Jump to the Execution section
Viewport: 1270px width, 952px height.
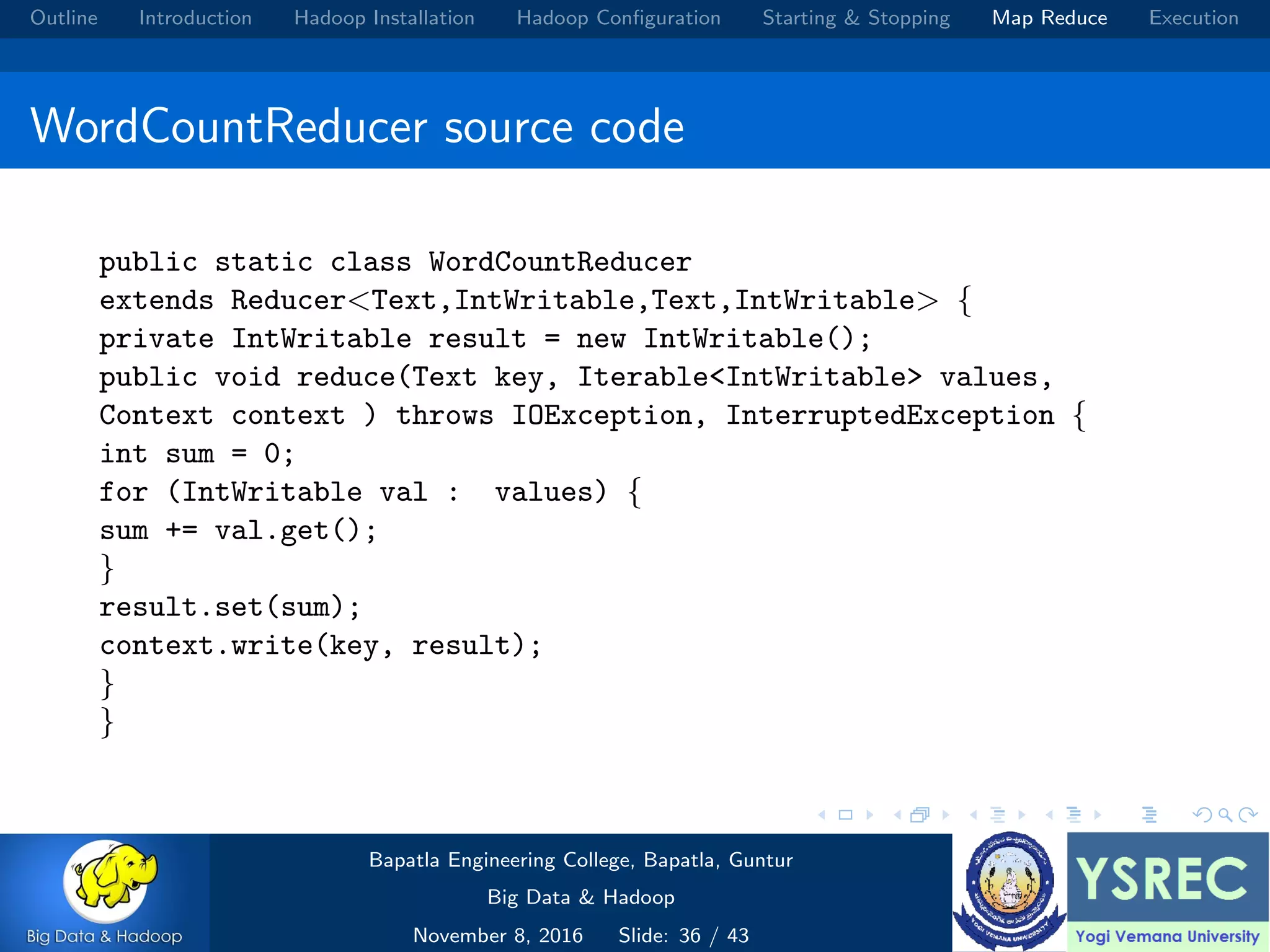pos(1194,18)
